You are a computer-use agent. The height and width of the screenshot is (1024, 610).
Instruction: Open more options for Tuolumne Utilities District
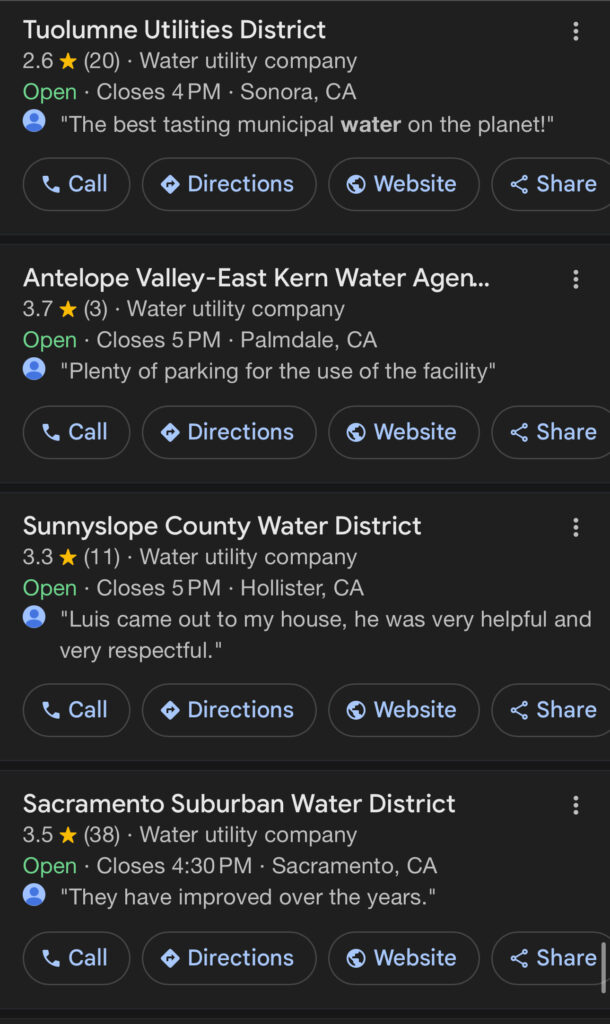coord(576,31)
